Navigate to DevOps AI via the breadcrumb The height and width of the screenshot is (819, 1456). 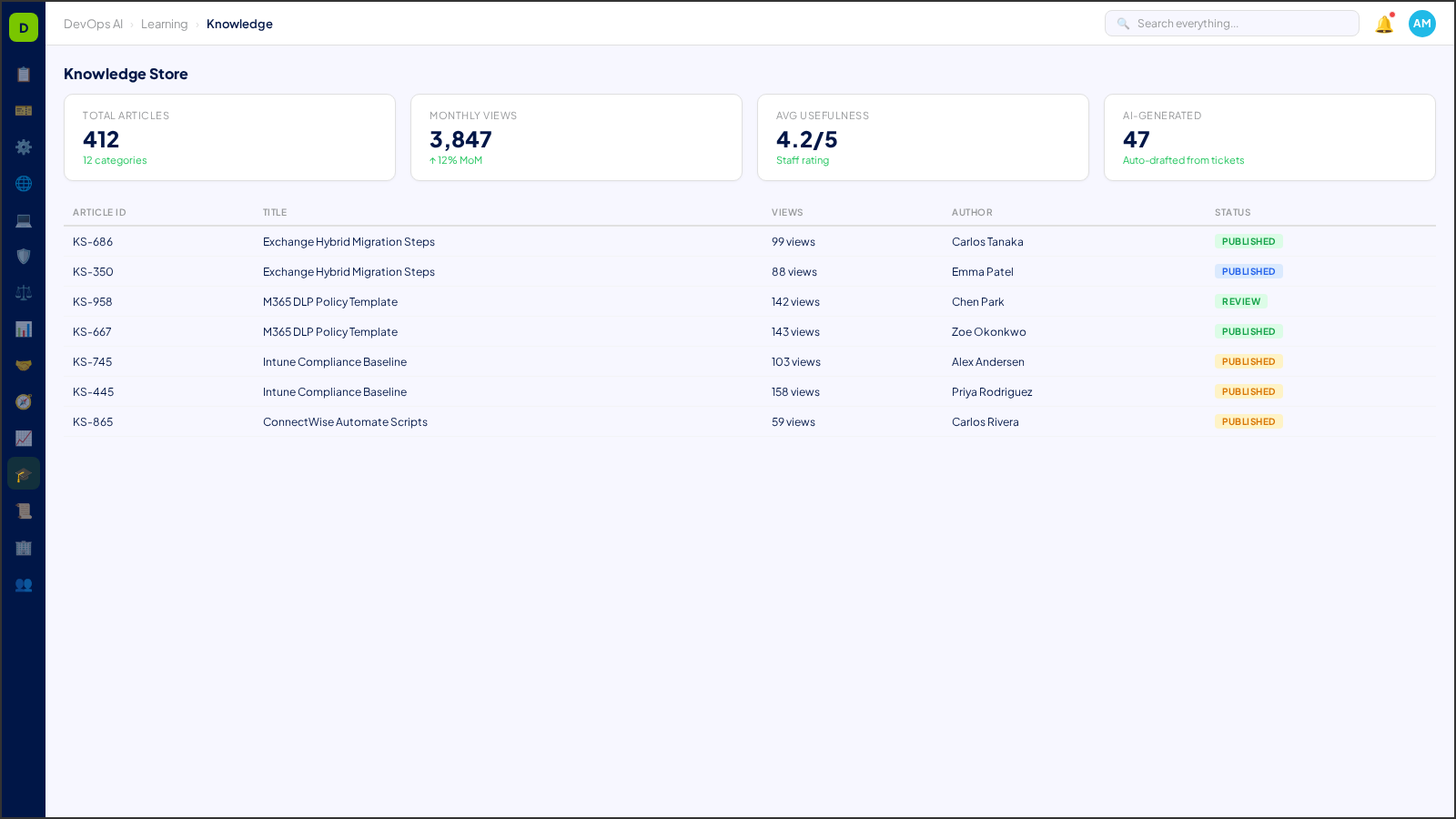click(93, 24)
